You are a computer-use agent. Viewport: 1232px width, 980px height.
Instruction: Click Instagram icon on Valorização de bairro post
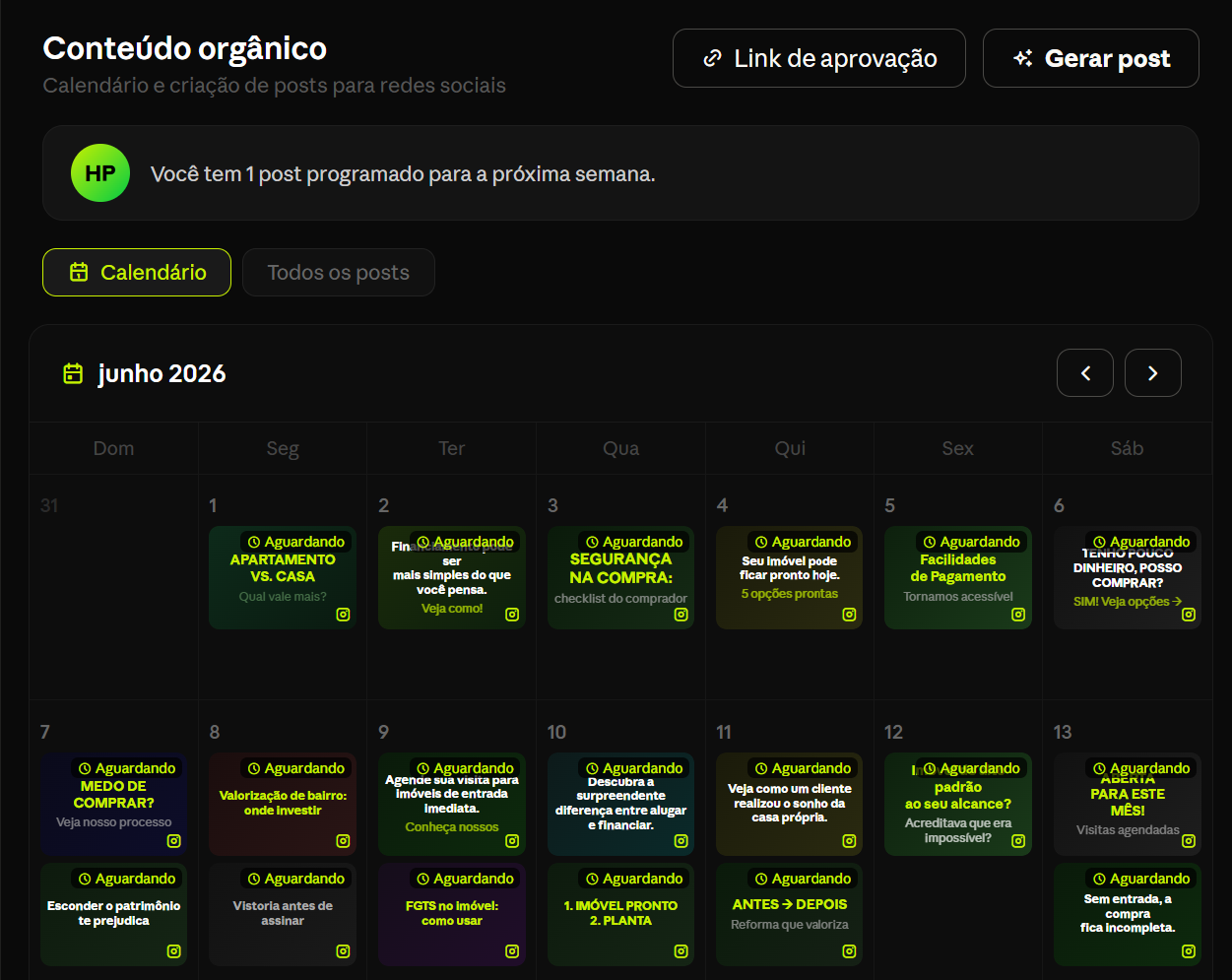coord(343,841)
